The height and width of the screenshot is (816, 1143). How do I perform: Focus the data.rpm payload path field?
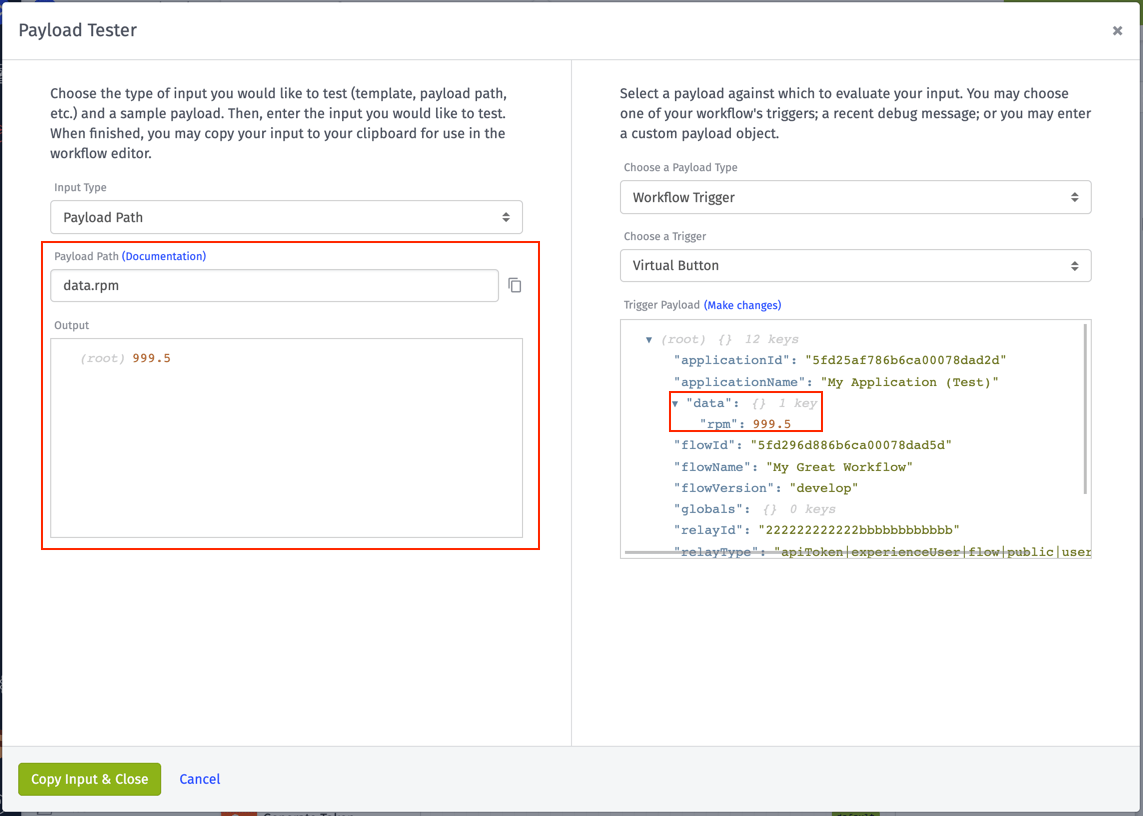click(274, 285)
